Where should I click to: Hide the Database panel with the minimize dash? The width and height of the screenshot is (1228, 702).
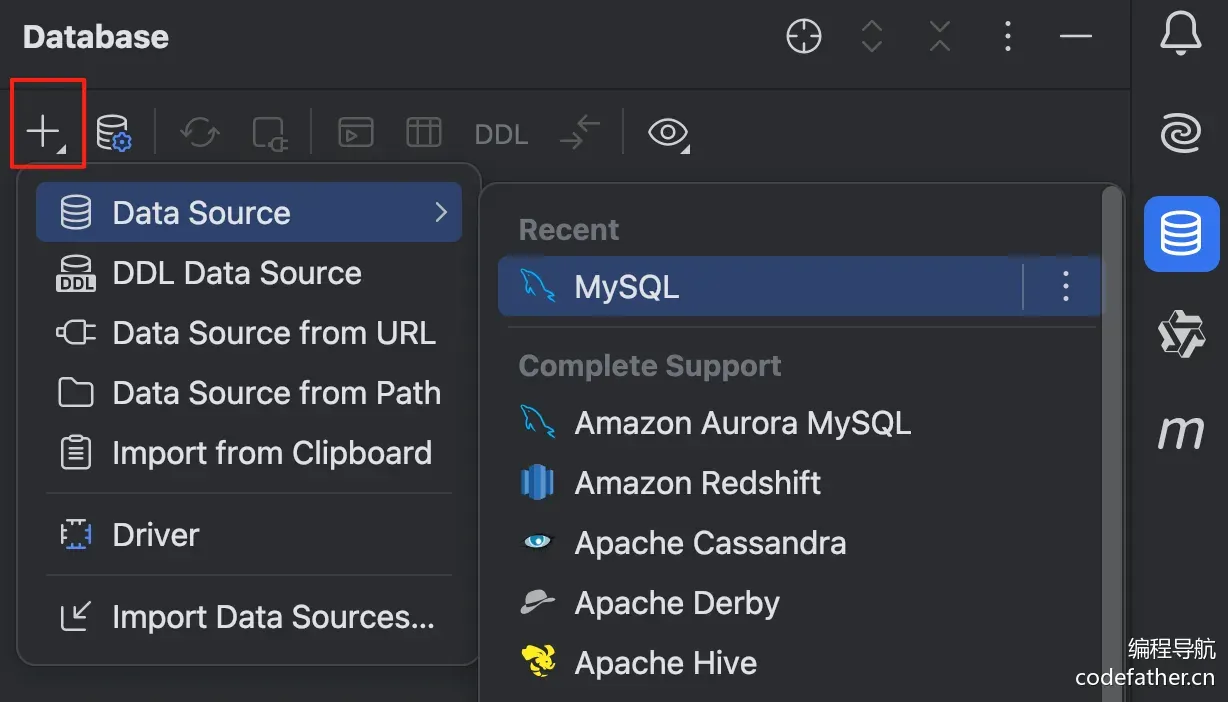1076,37
